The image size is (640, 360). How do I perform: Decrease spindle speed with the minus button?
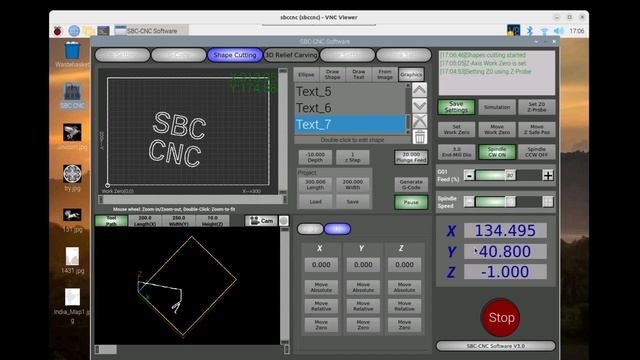(469, 202)
